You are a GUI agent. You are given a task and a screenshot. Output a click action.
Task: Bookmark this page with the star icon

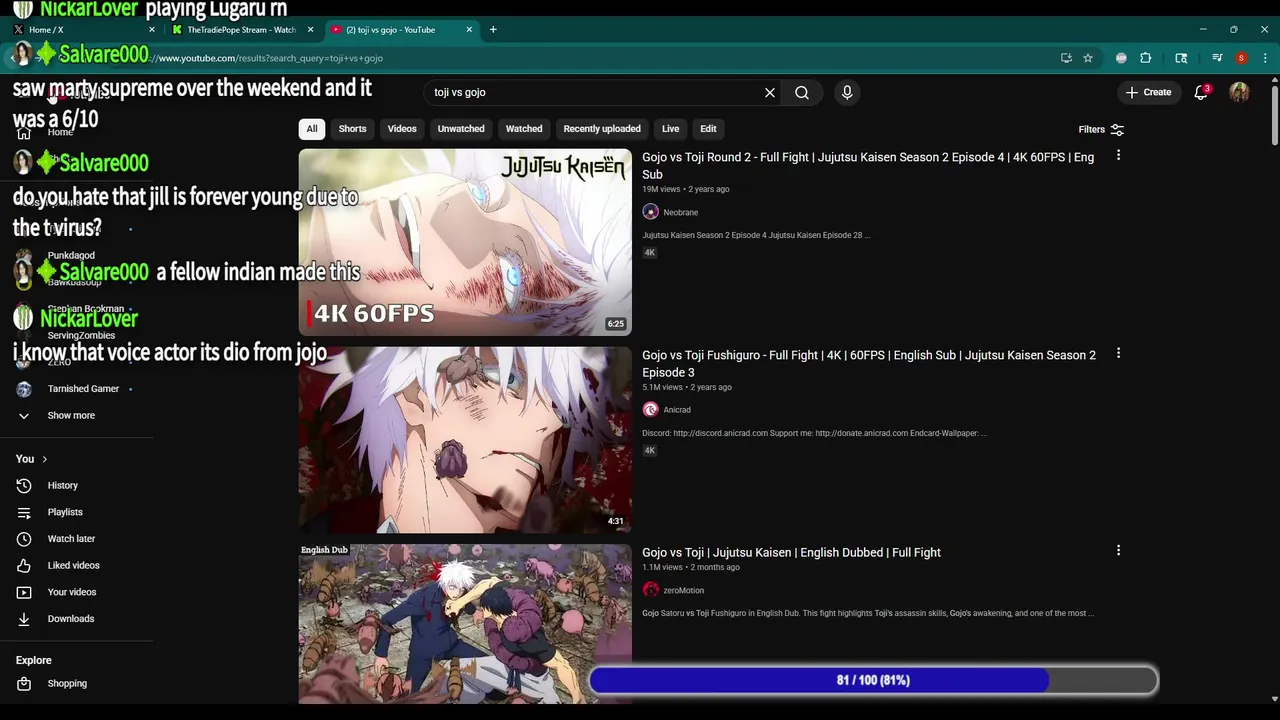point(1088,58)
